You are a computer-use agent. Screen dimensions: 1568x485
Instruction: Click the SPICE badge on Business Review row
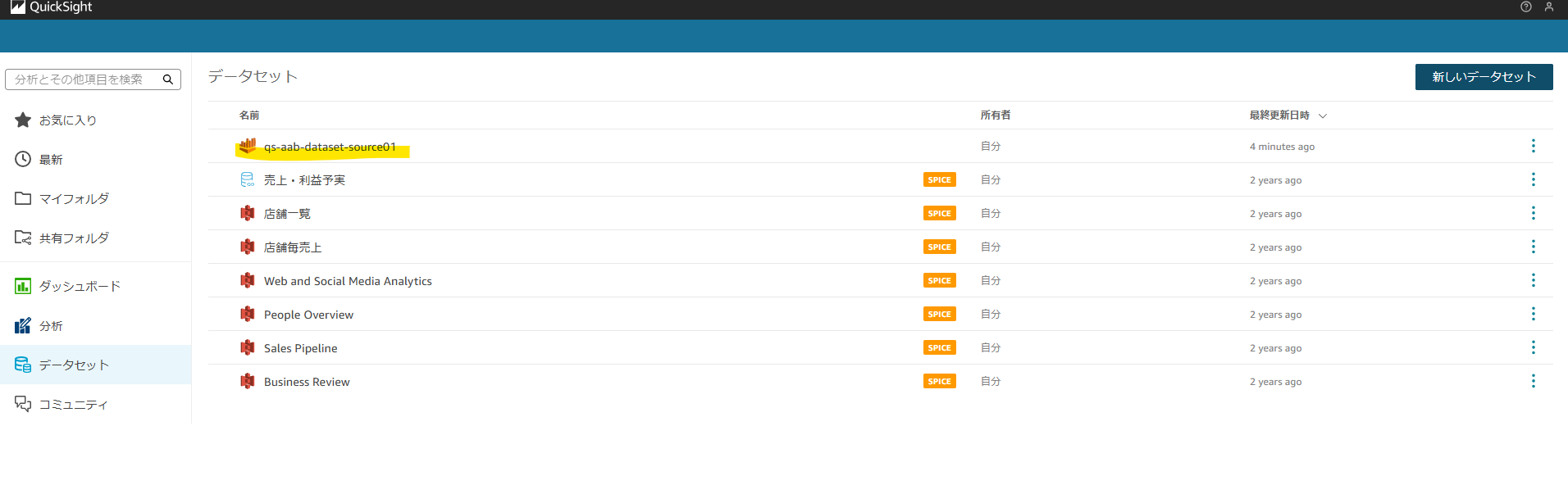coord(940,381)
